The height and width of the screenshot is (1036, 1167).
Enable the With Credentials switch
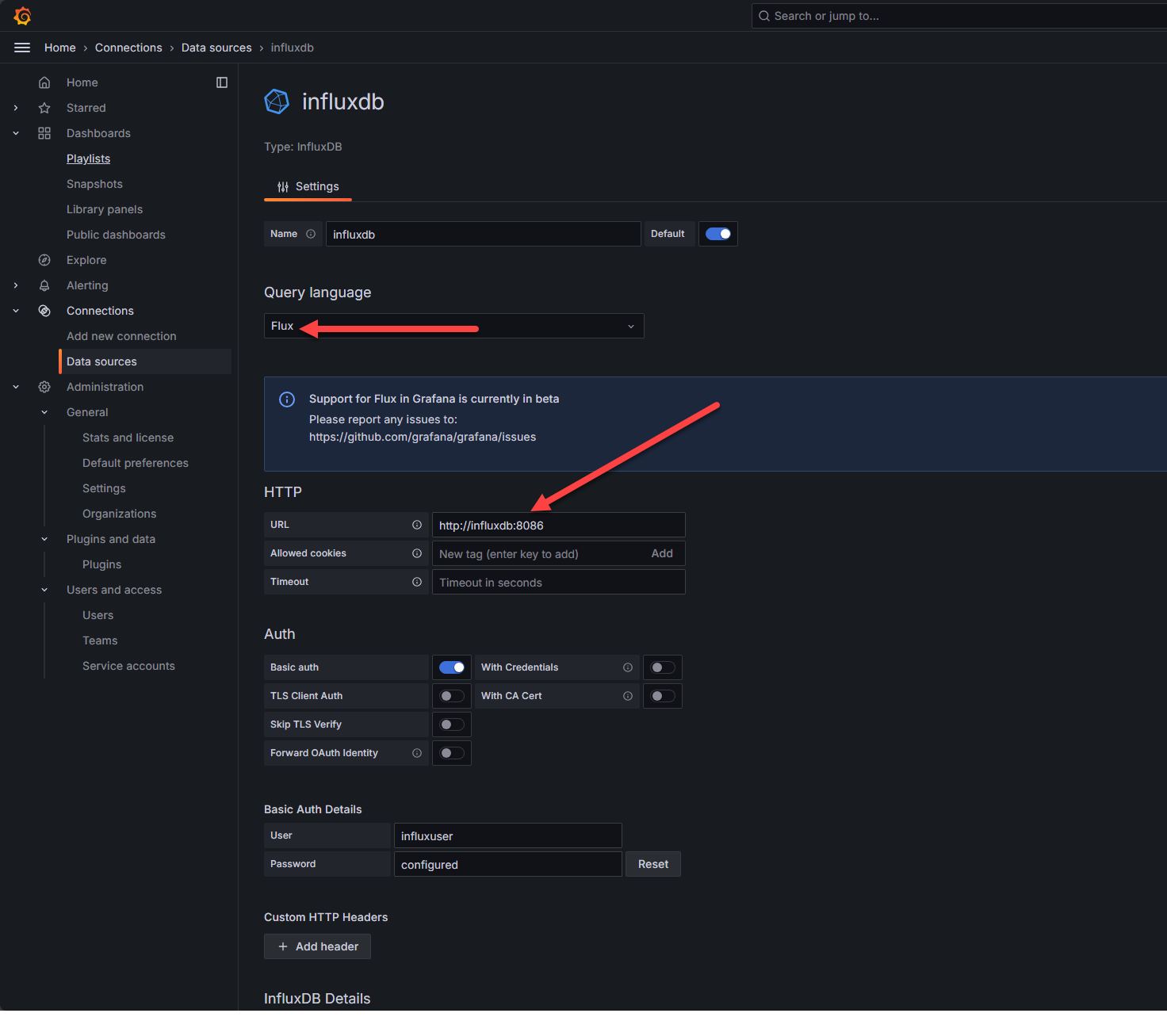pyautogui.click(x=663, y=667)
